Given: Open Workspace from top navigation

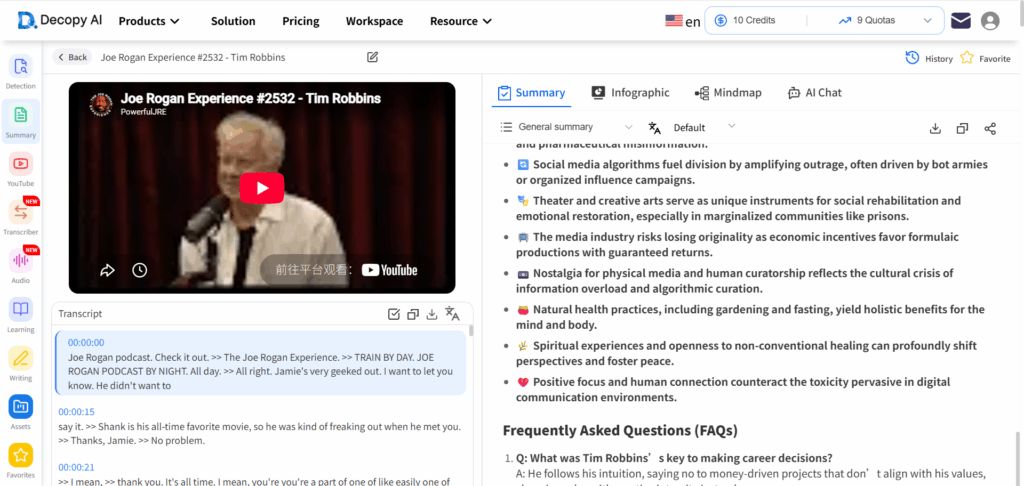Looking at the screenshot, I should click(x=374, y=21).
